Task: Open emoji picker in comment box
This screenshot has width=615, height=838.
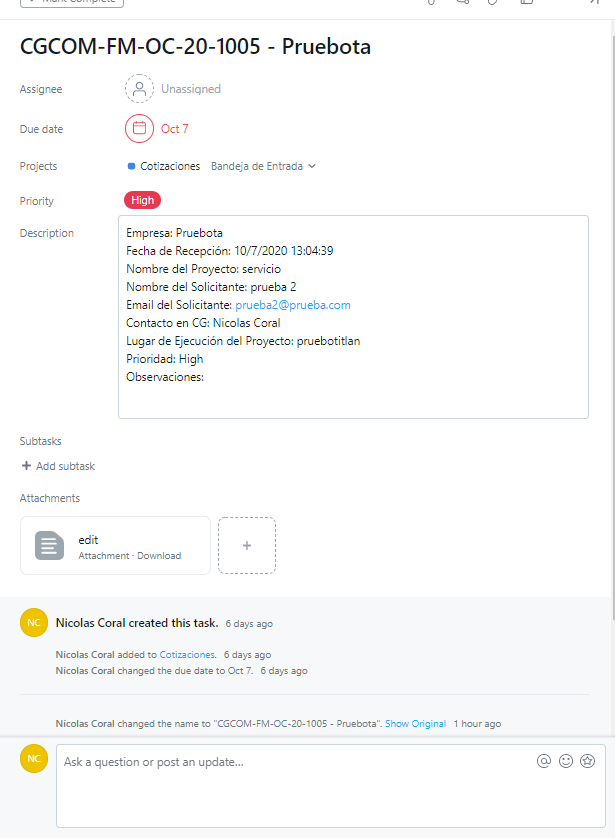Action: tap(566, 761)
